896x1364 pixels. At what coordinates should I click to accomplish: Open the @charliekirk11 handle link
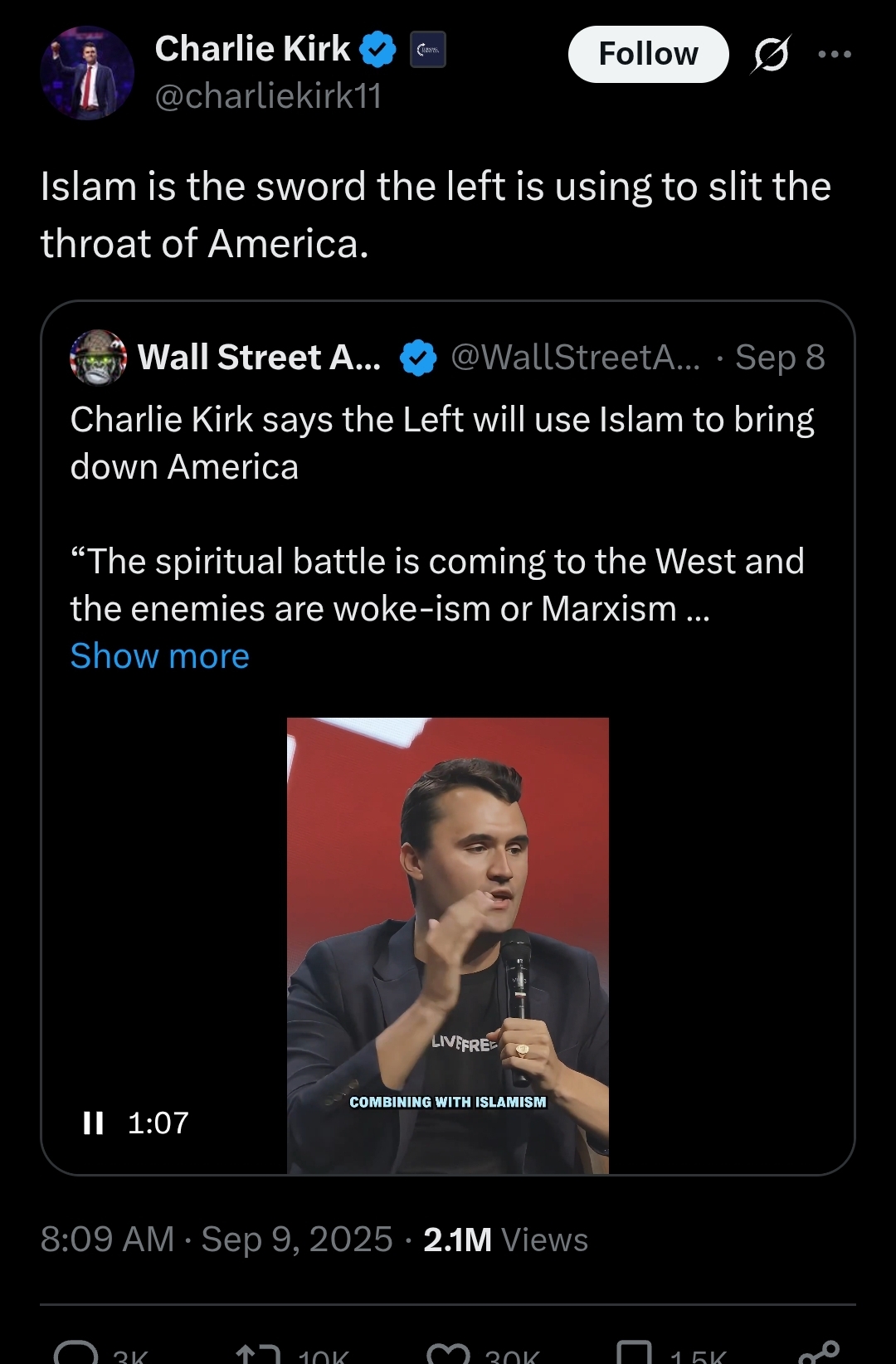click(268, 96)
